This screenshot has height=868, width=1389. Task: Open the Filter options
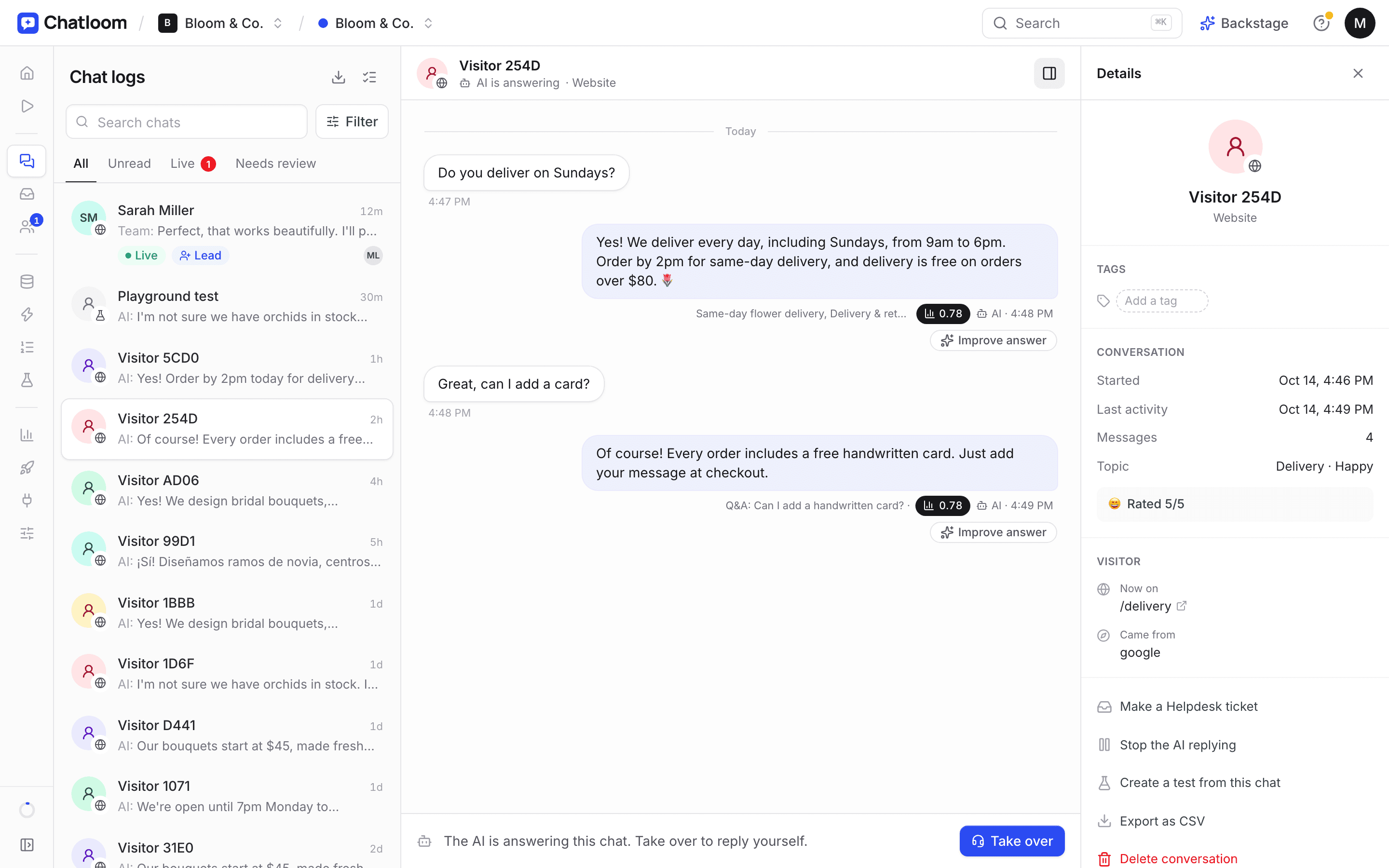352,122
